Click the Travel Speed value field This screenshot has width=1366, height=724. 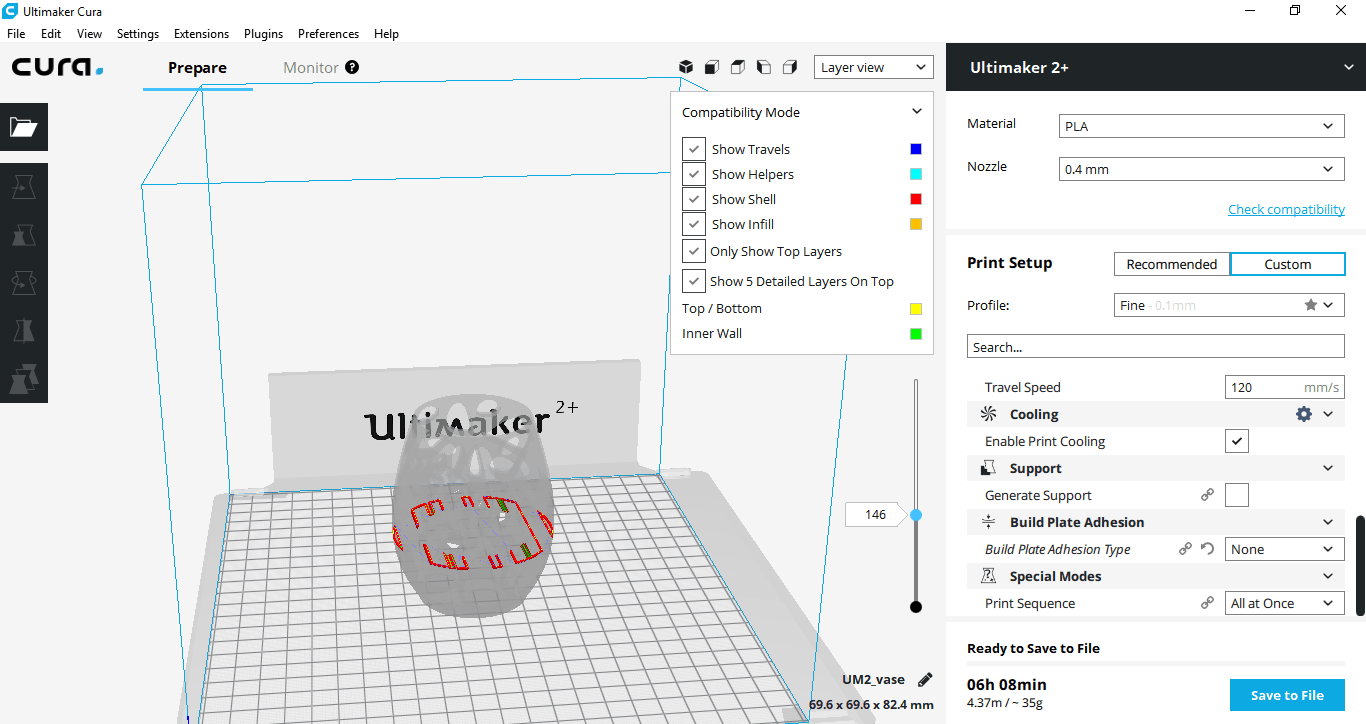(1284, 387)
